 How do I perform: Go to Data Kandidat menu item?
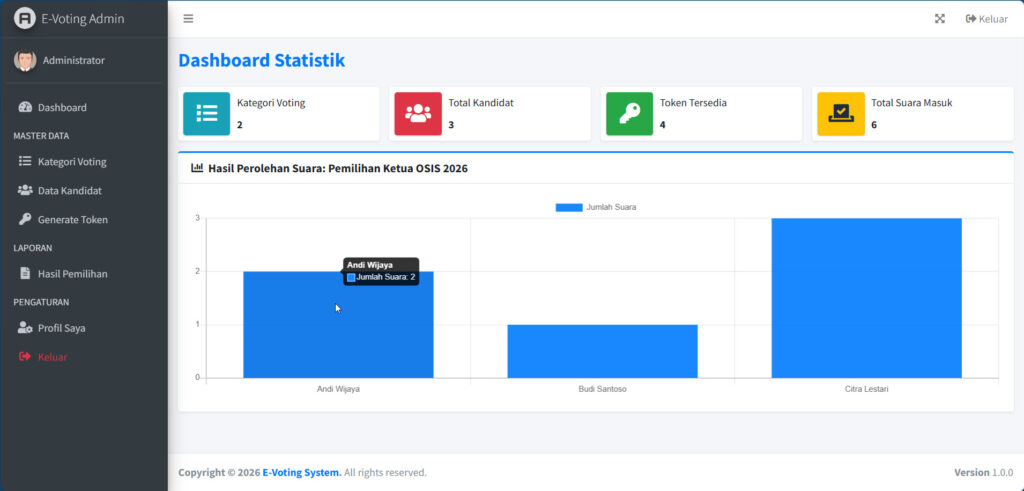[x=70, y=190]
